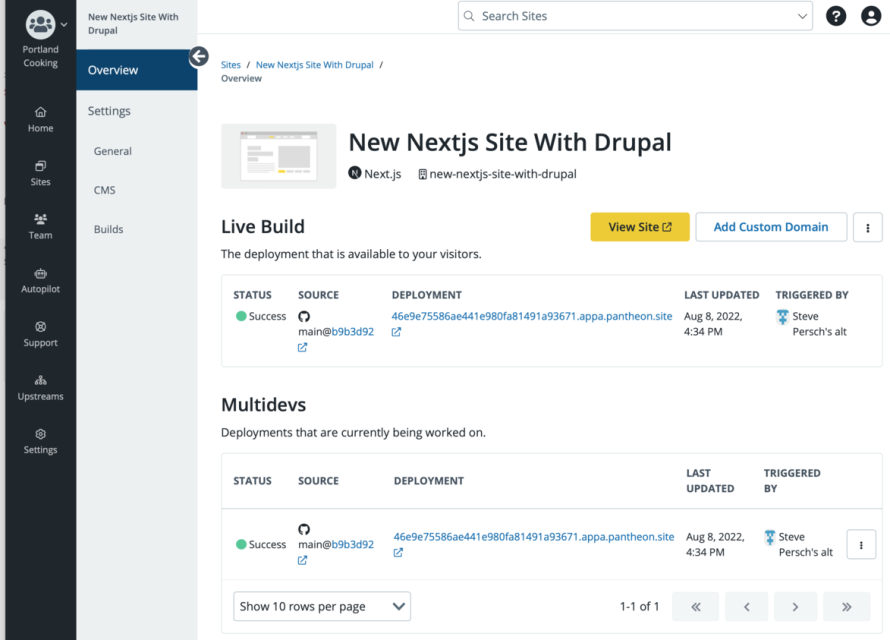Open site Settings menu heading
Screen dimensions: 890x640
click(x=109, y=111)
